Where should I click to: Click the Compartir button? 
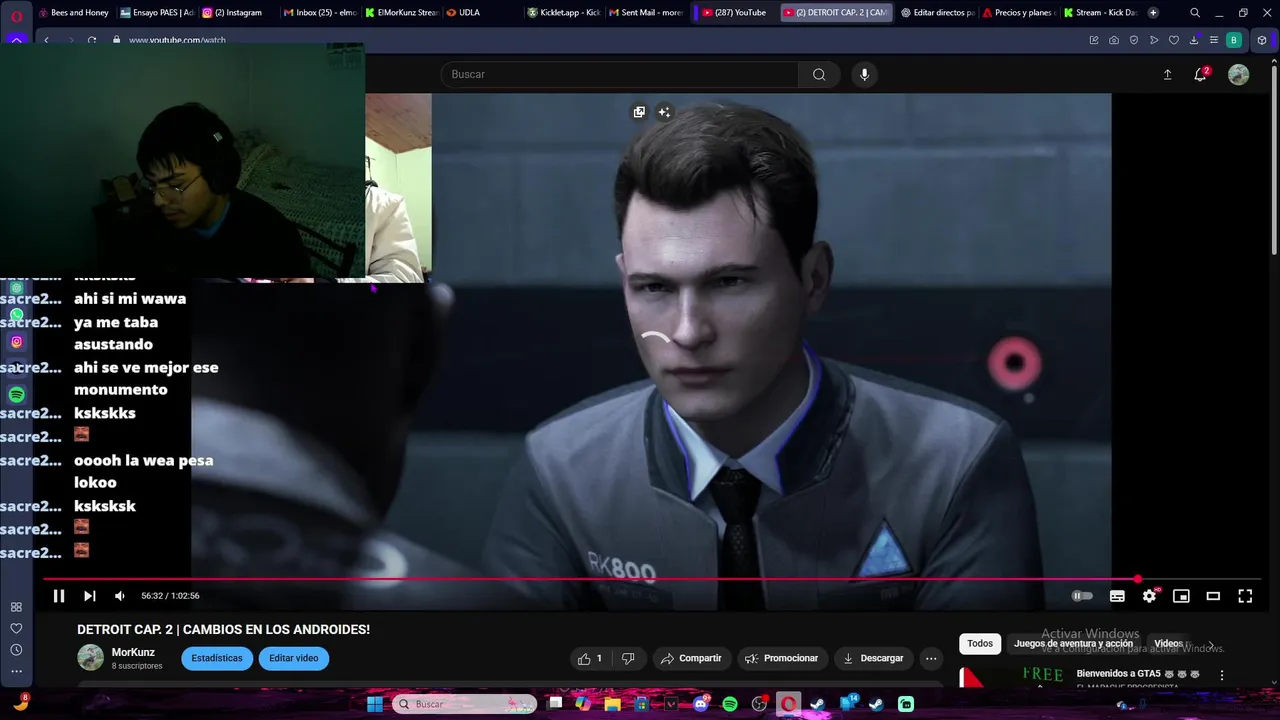pos(690,658)
